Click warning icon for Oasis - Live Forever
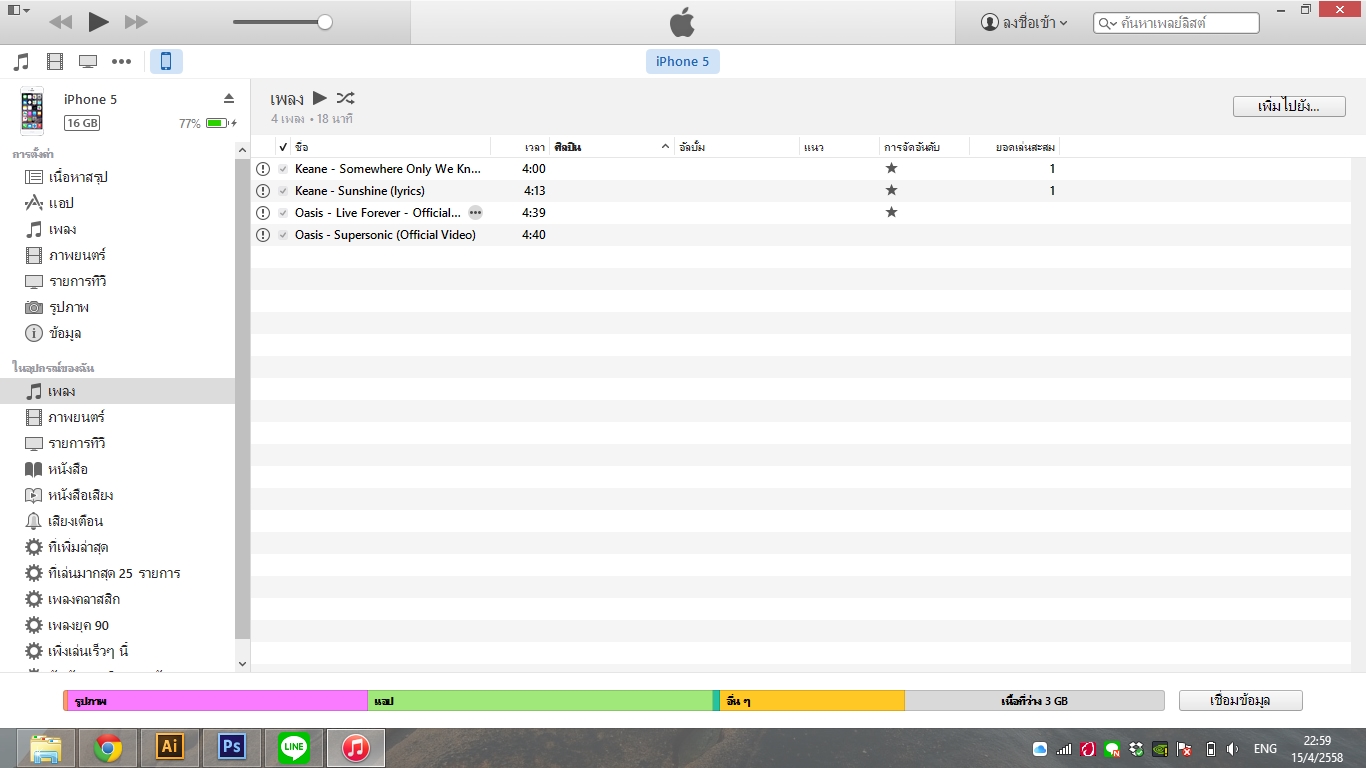1366x768 pixels. 263,213
